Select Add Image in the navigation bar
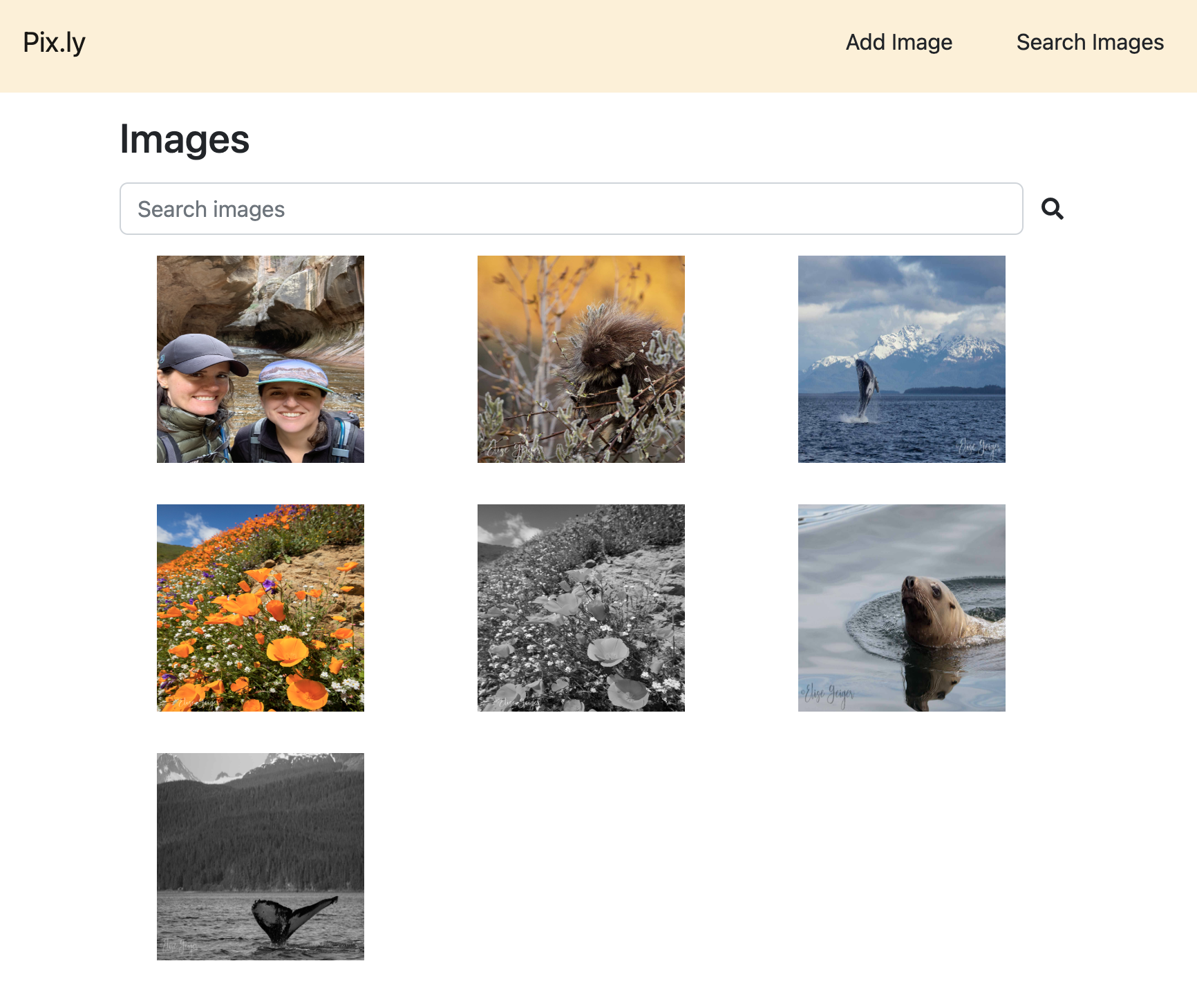Screen dimensions: 1197x1008 click(x=898, y=42)
